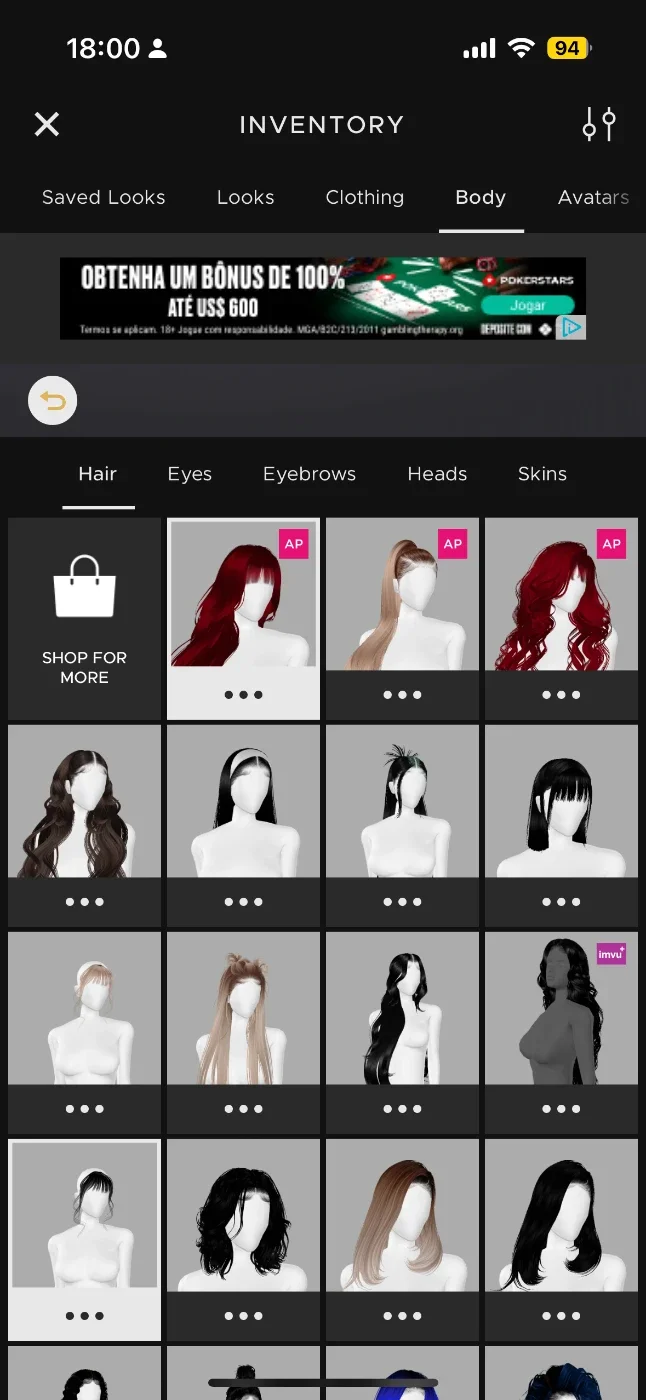
Task: Select the Body tab
Action: coord(481,197)
